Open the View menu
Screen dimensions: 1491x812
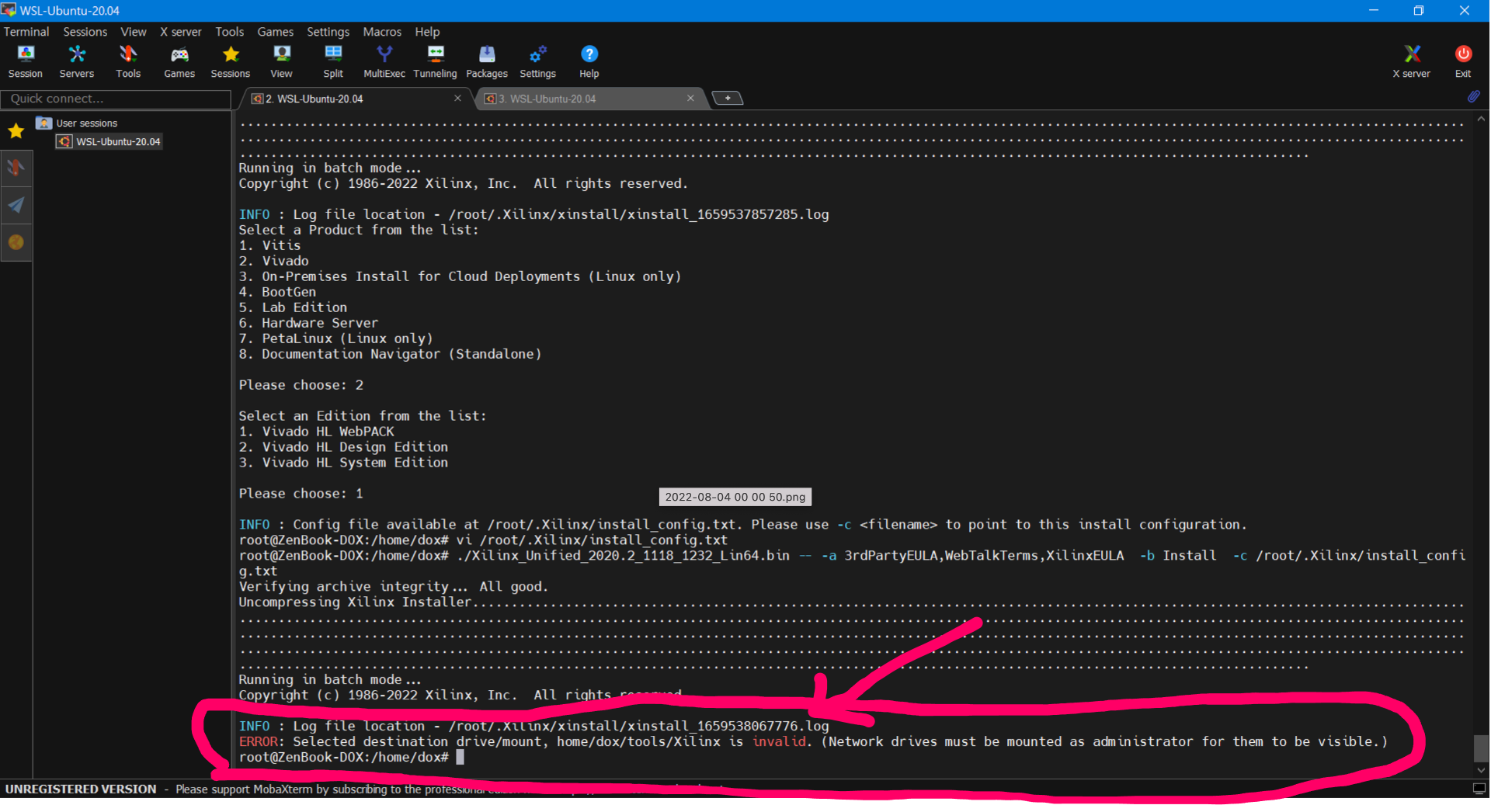point(134,32)
